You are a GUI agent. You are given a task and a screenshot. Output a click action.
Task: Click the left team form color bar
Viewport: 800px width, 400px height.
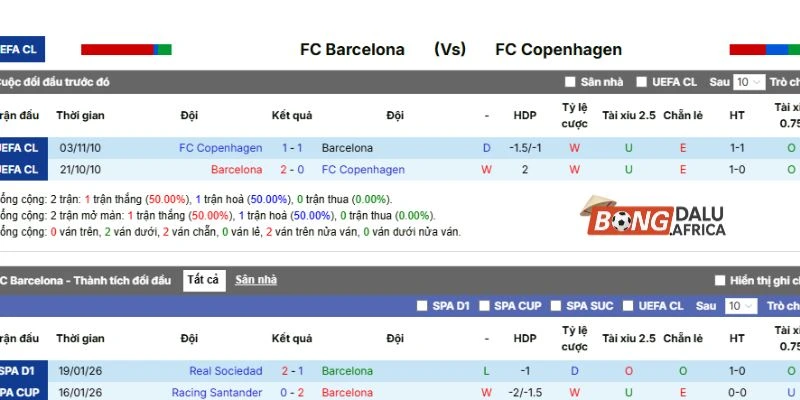coord(126,49)
